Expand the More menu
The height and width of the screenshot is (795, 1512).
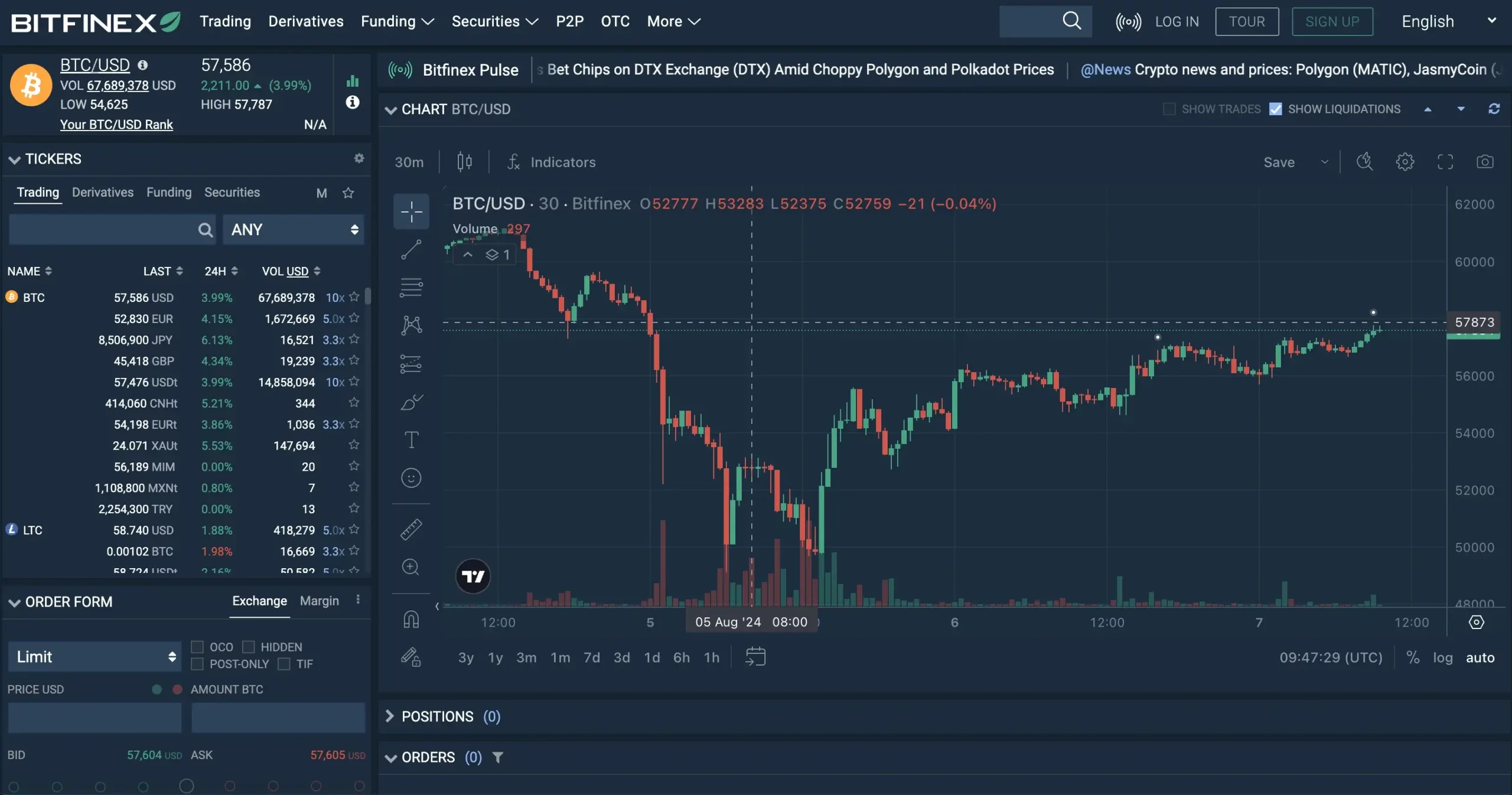[x=673, y=21]
